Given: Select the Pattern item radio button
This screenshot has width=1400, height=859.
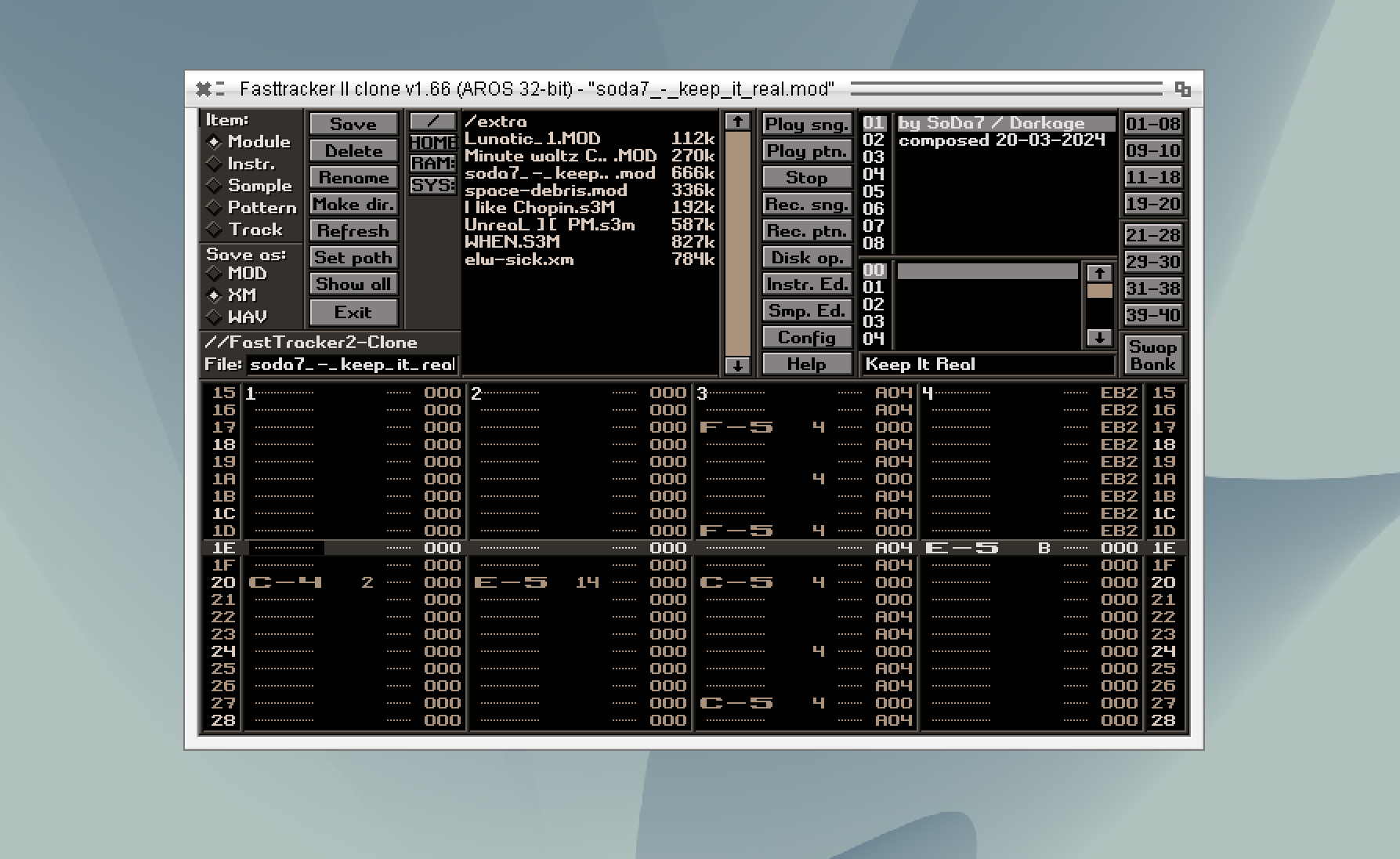Looking at the screenshot, I should (x=214, y=208).
